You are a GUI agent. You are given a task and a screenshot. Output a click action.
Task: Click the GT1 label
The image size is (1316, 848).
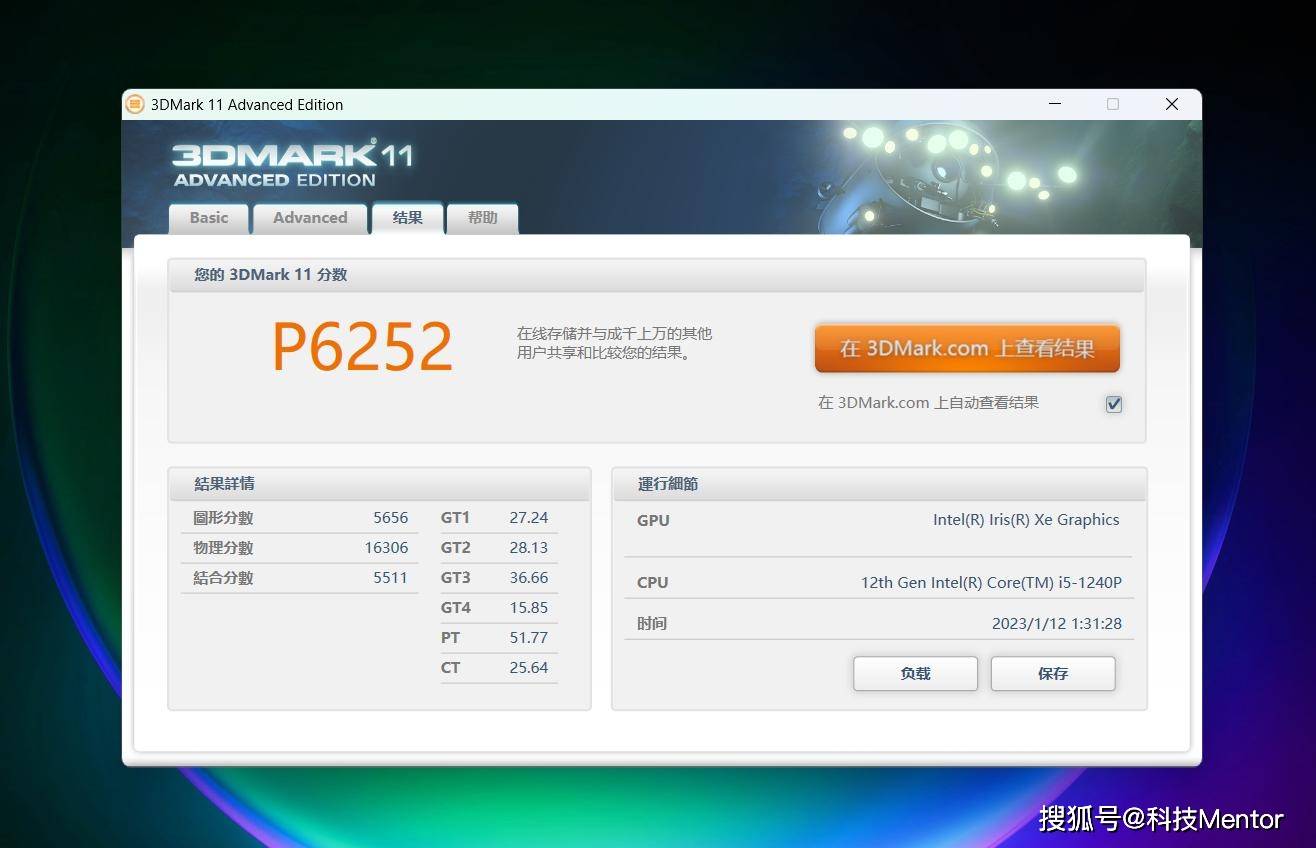pos(455,518)
